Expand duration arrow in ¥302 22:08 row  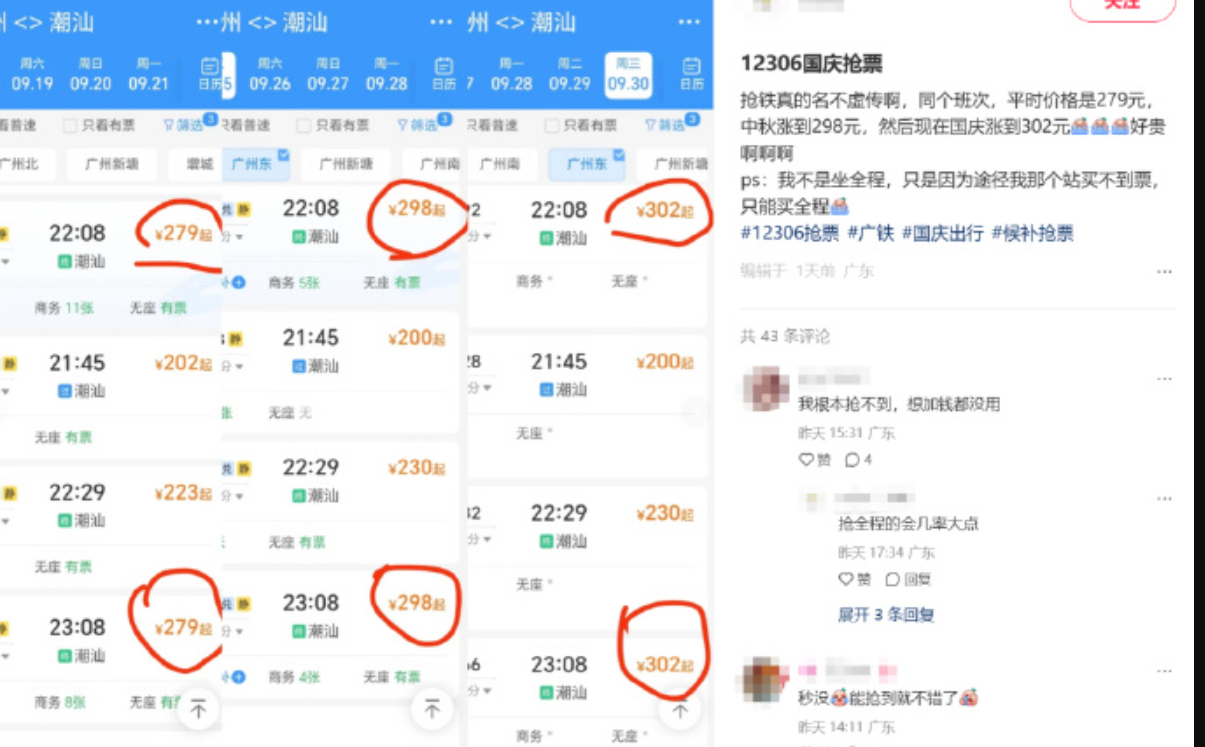pyautogui.click(x=486, y=237)
